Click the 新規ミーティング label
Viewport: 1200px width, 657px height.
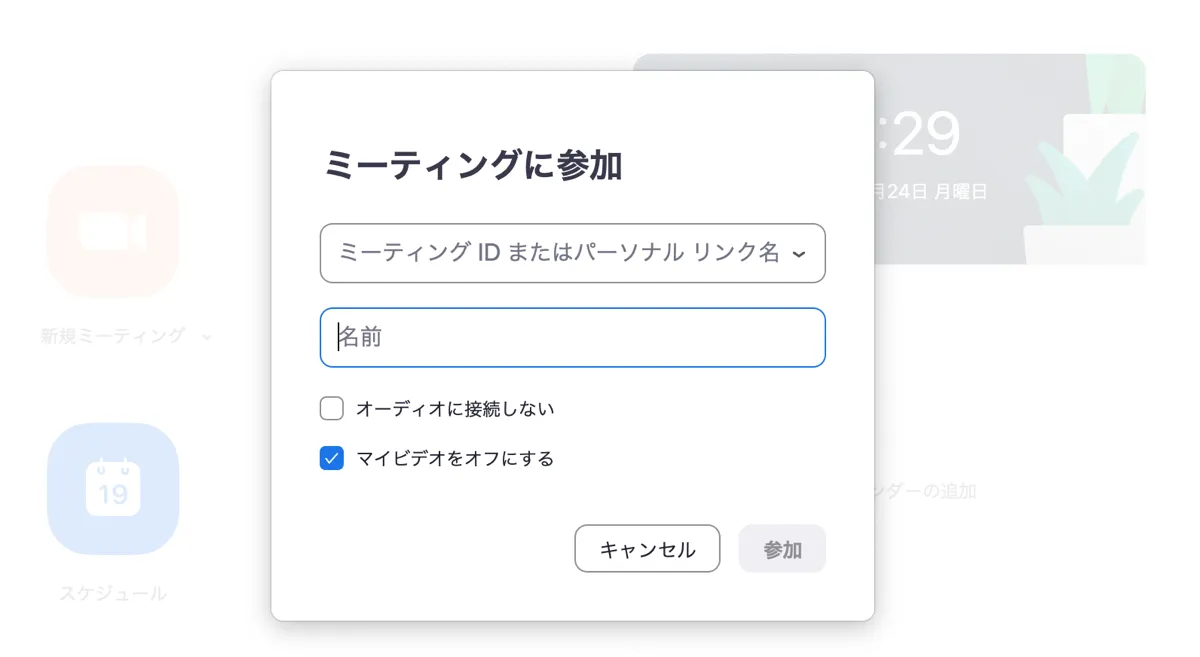(x=112, y=336)
